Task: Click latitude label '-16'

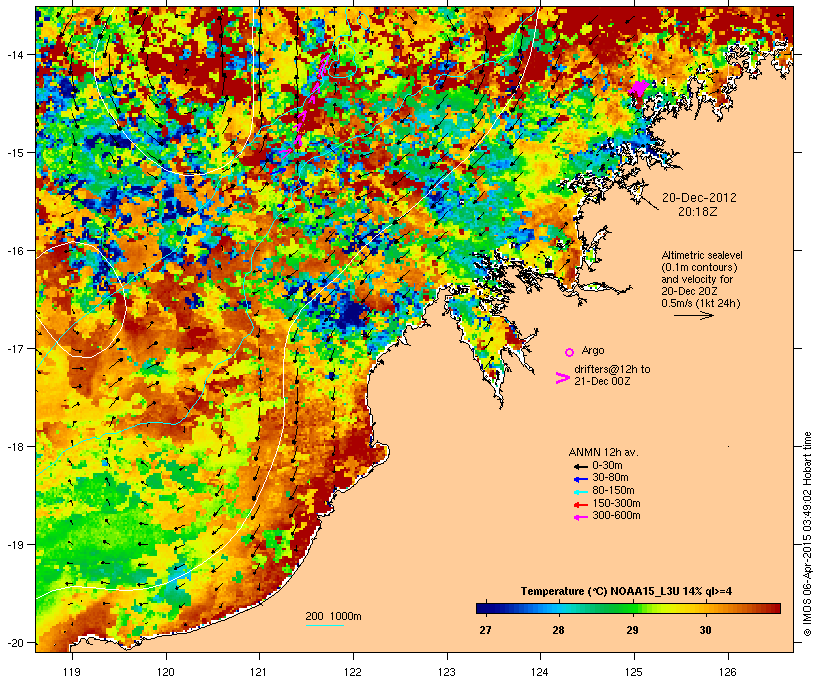Action: pos(14,251)
